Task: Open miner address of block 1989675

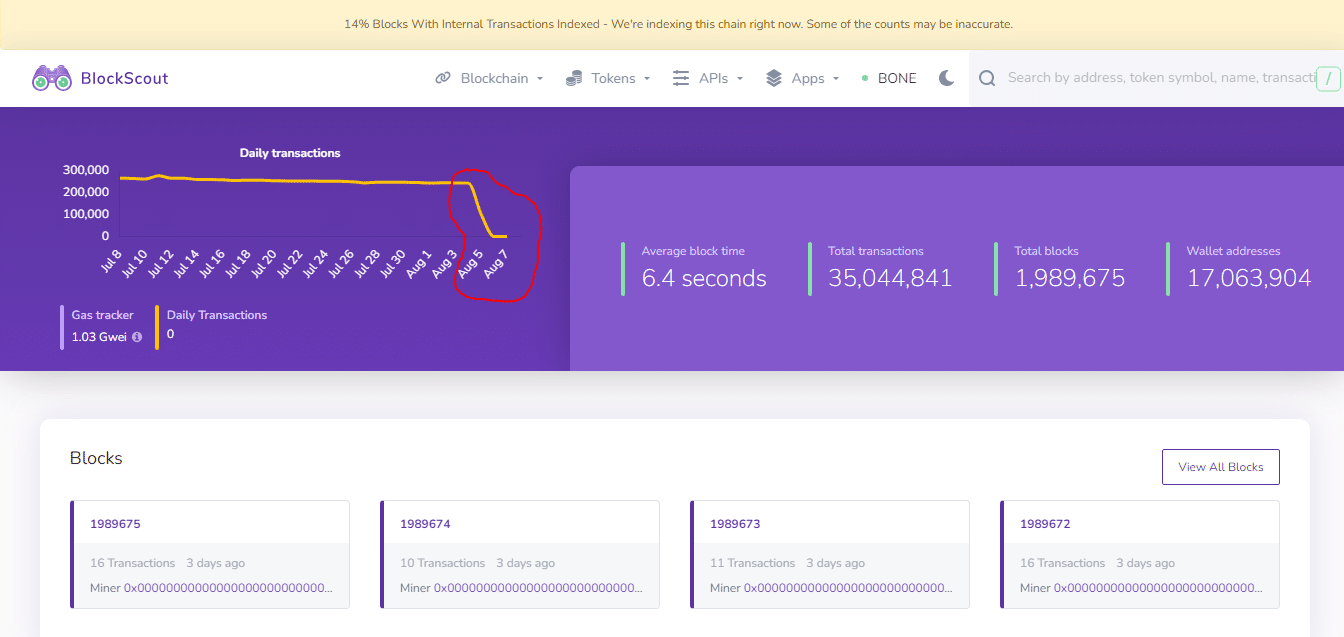Action: [229, 588]
